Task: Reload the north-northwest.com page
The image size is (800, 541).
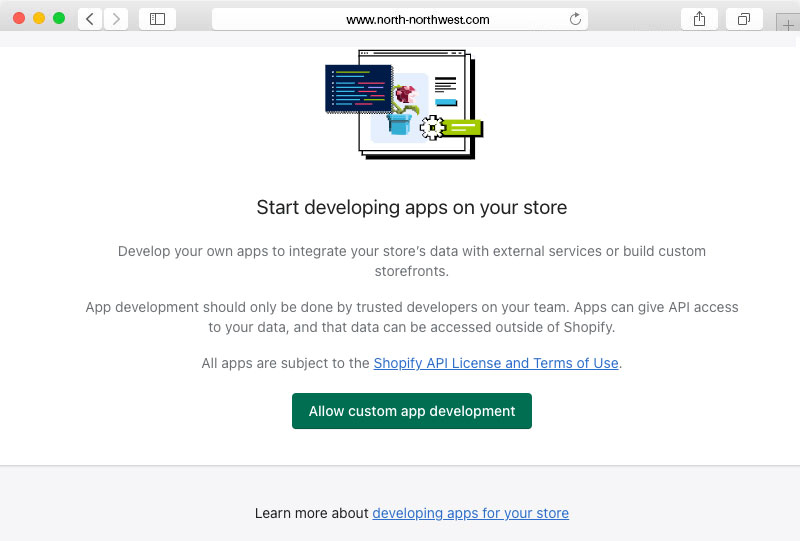Action: pyautogui.click(x=575, y=19)
